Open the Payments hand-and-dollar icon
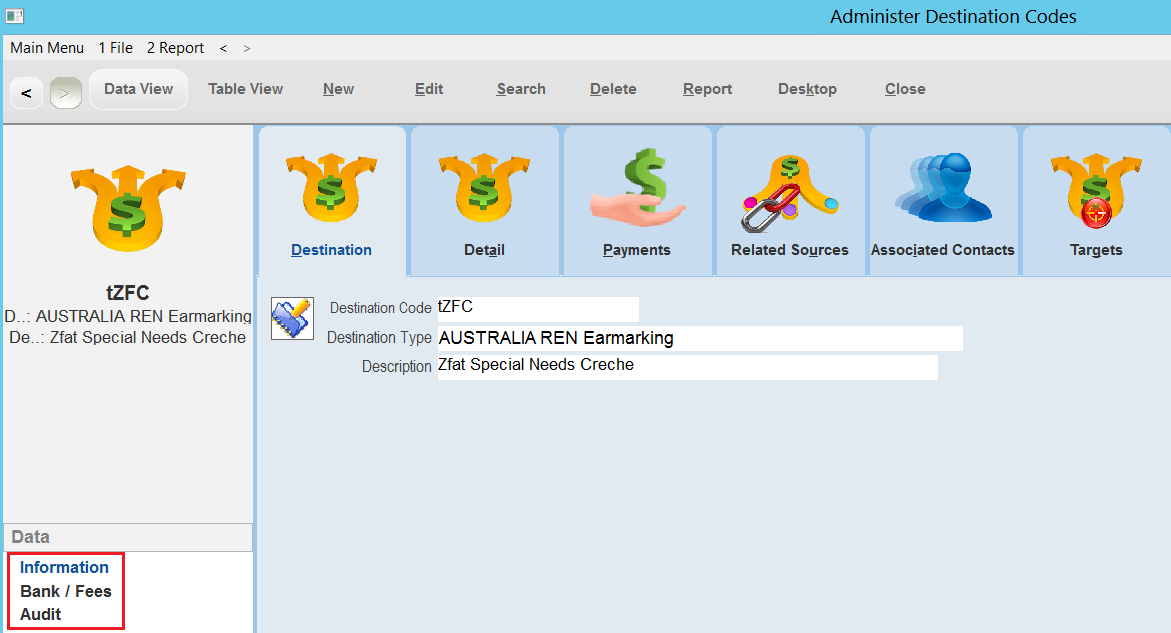The image size is (1171, 633). [x=637, y=187]
